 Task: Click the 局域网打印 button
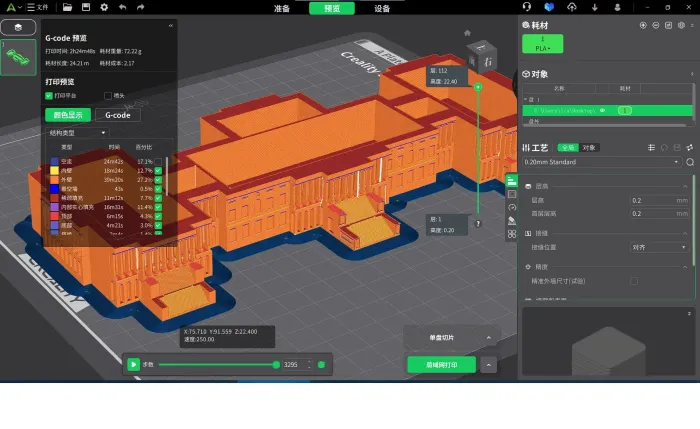441,365
